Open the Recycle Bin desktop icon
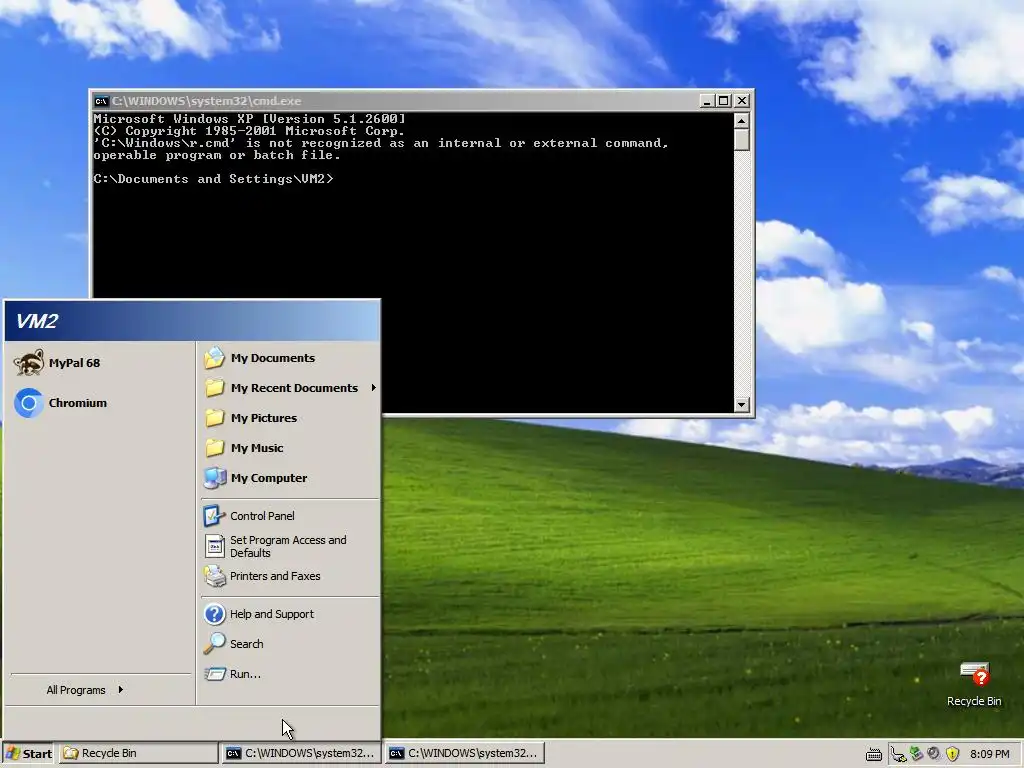This screenshot has width=1024, height=768. coord(974,684)
